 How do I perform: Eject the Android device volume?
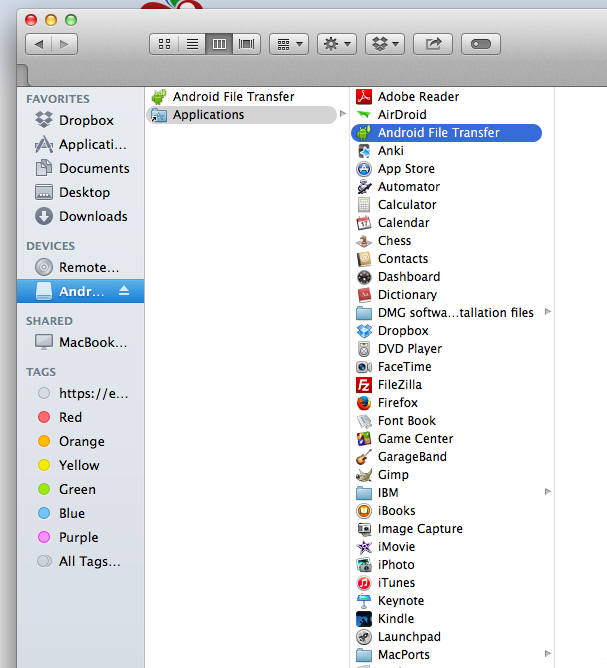(124, 291)
